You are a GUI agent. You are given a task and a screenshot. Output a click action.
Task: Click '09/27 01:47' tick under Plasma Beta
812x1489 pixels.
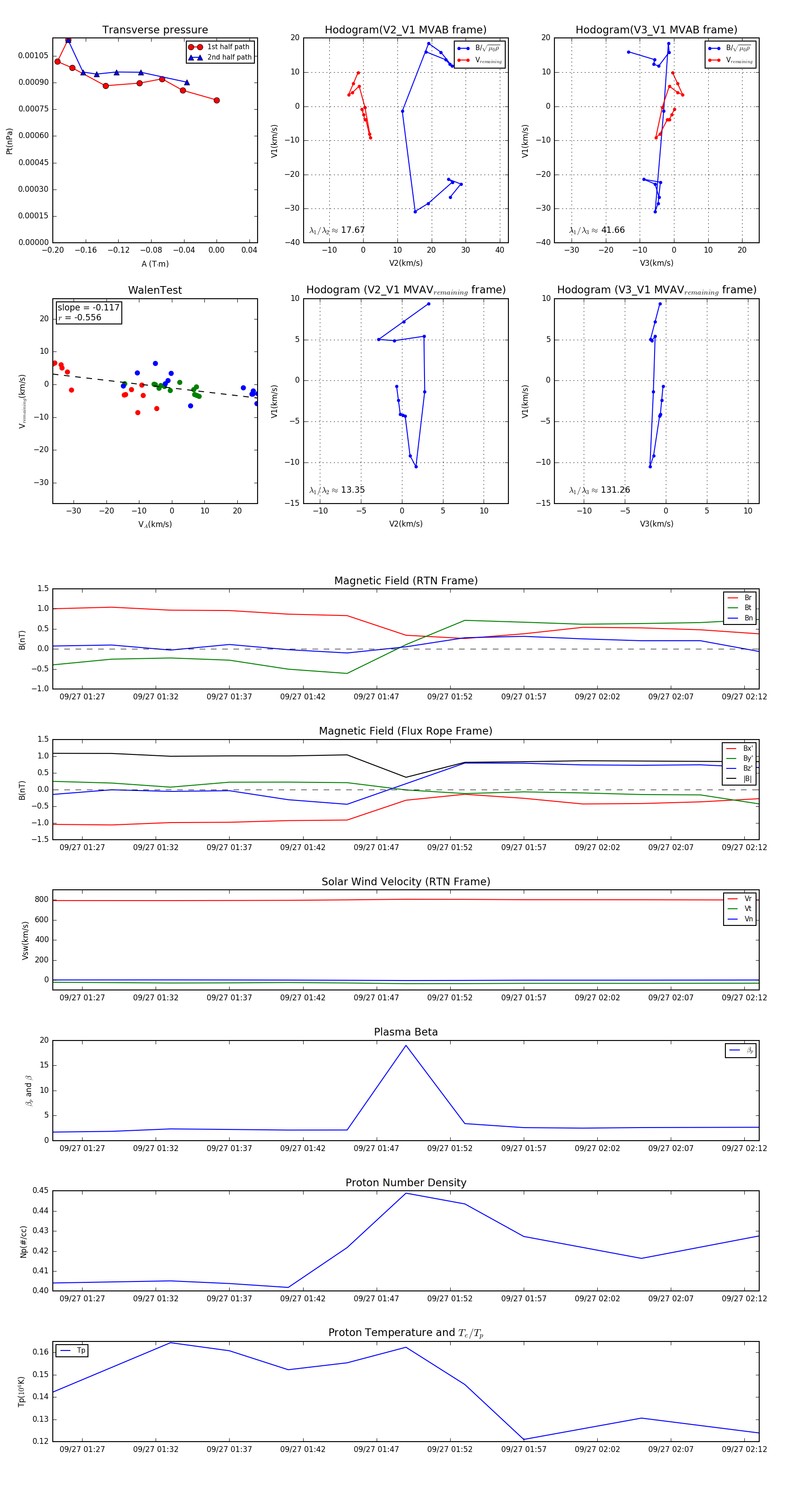(x=376, y=1148)
